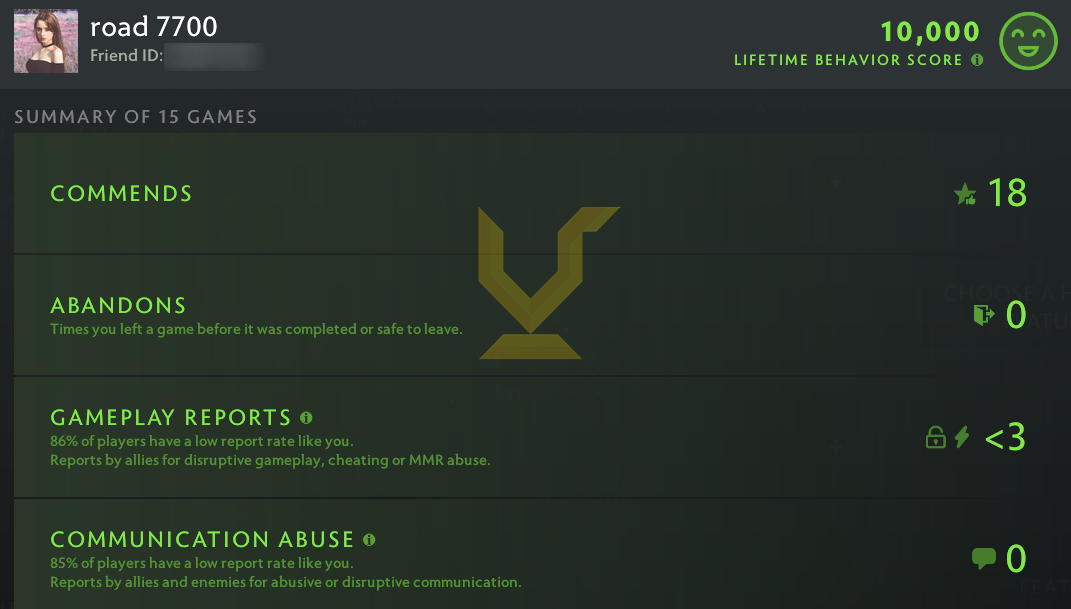
Task: Click the commends count 18
Action: point(1007,193)
